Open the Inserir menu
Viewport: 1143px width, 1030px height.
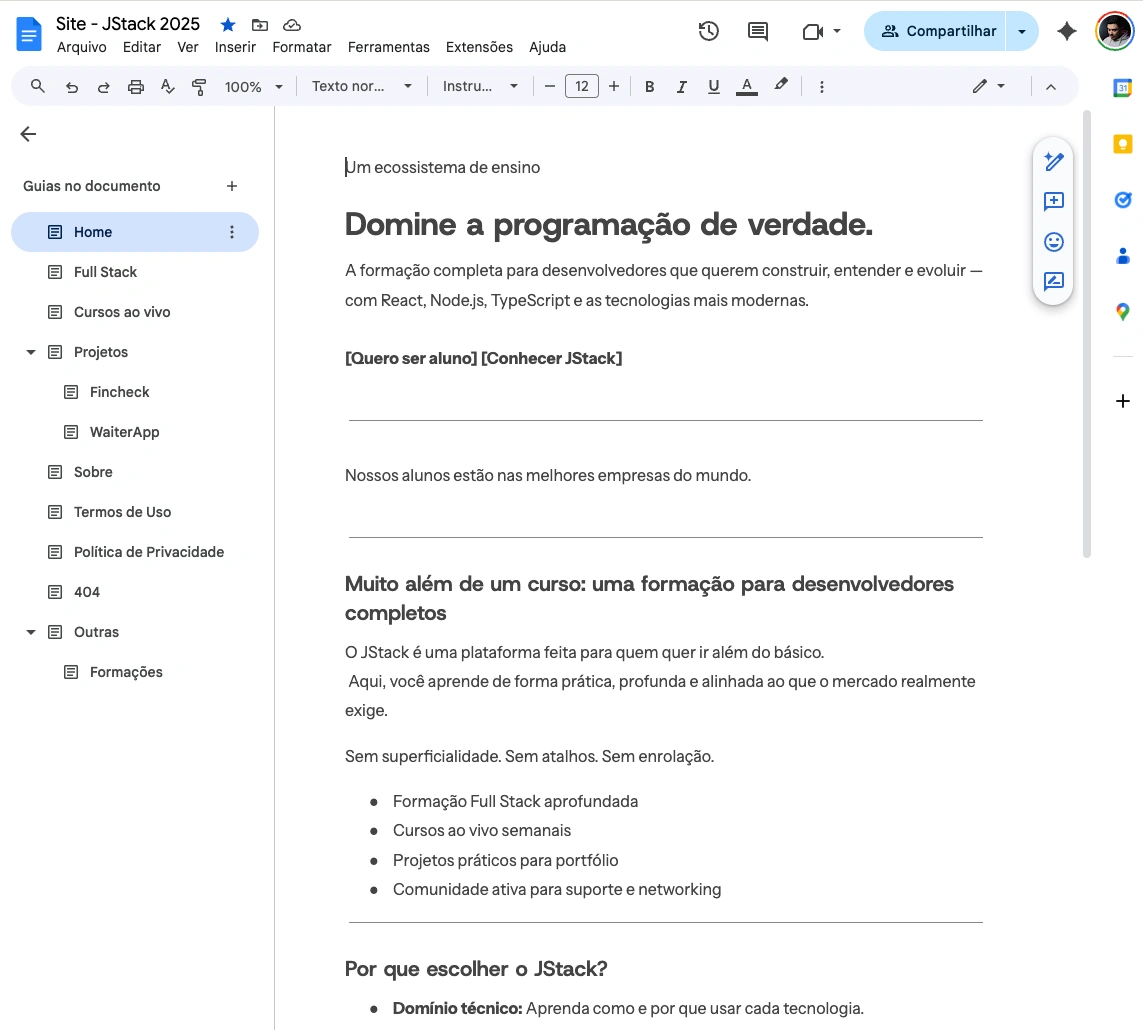pos(235,47)
